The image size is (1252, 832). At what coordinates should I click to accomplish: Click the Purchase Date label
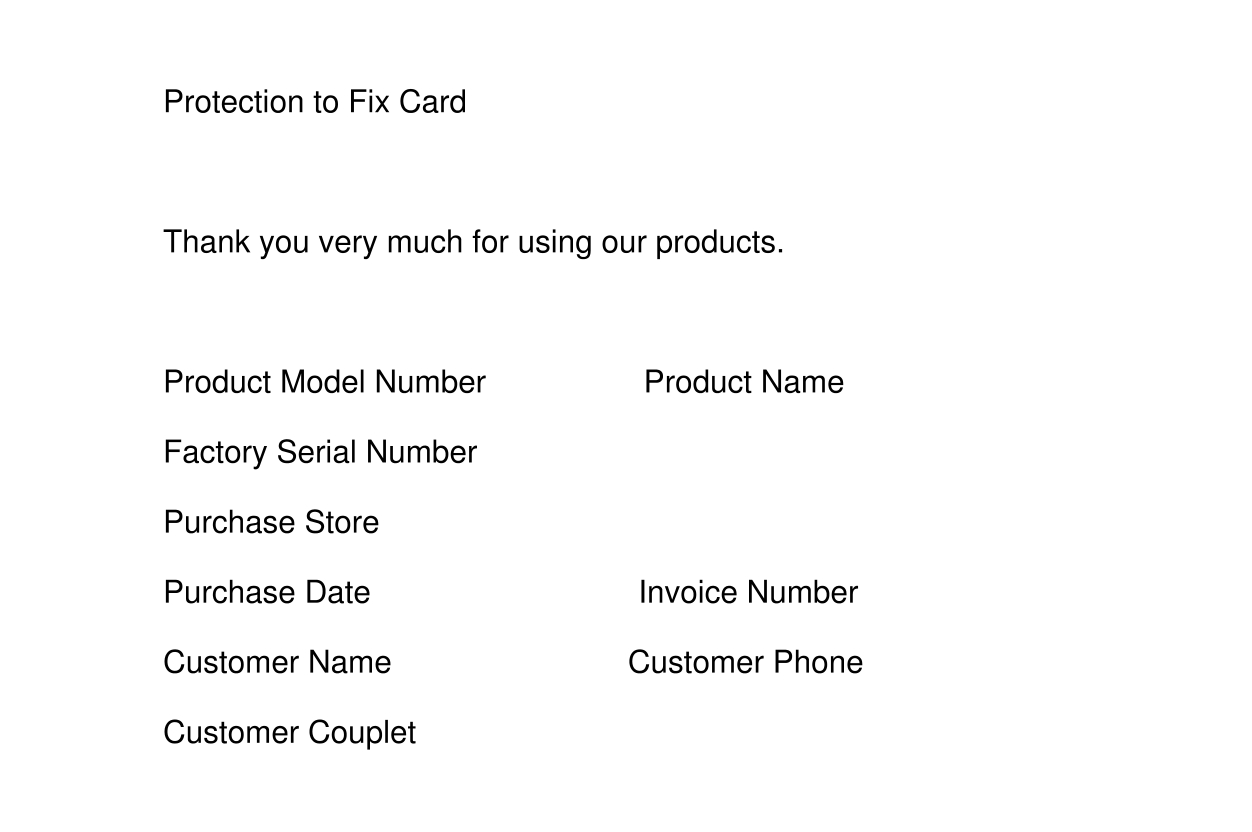[x=267, y=592]
